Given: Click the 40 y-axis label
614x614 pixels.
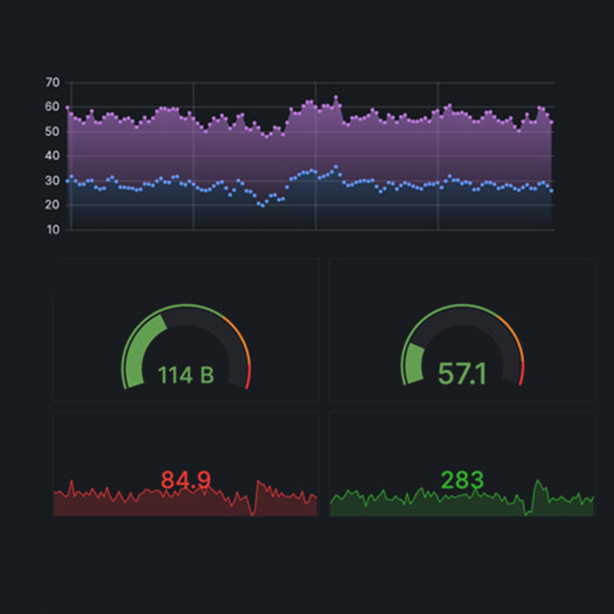Looking at the screenshot, I should coord(52,156).
